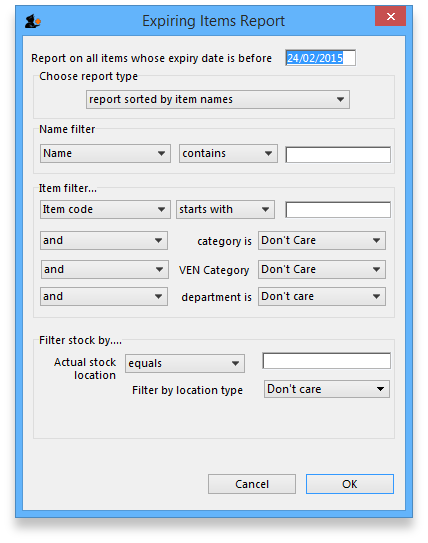Screen dimensions: 428x543
Task: Open the 'and' dropdown beside department is
Action: tap(104, 296)
